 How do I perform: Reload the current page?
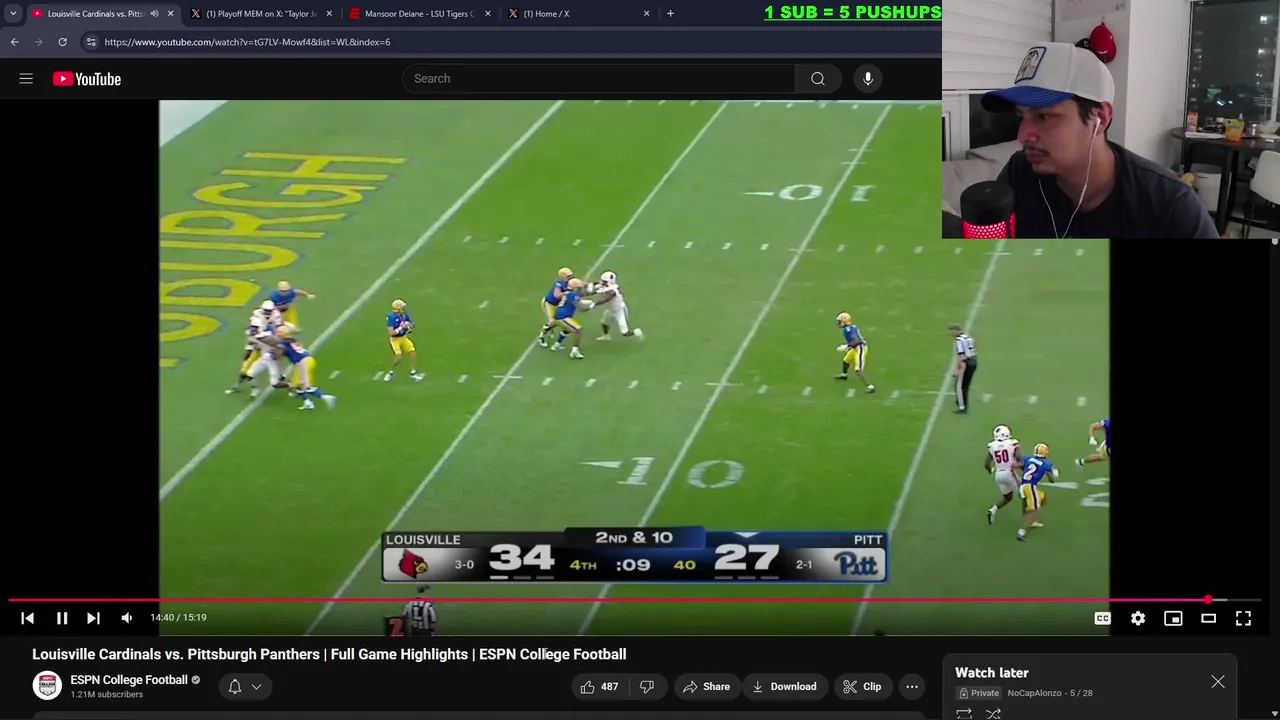(62, 42)
